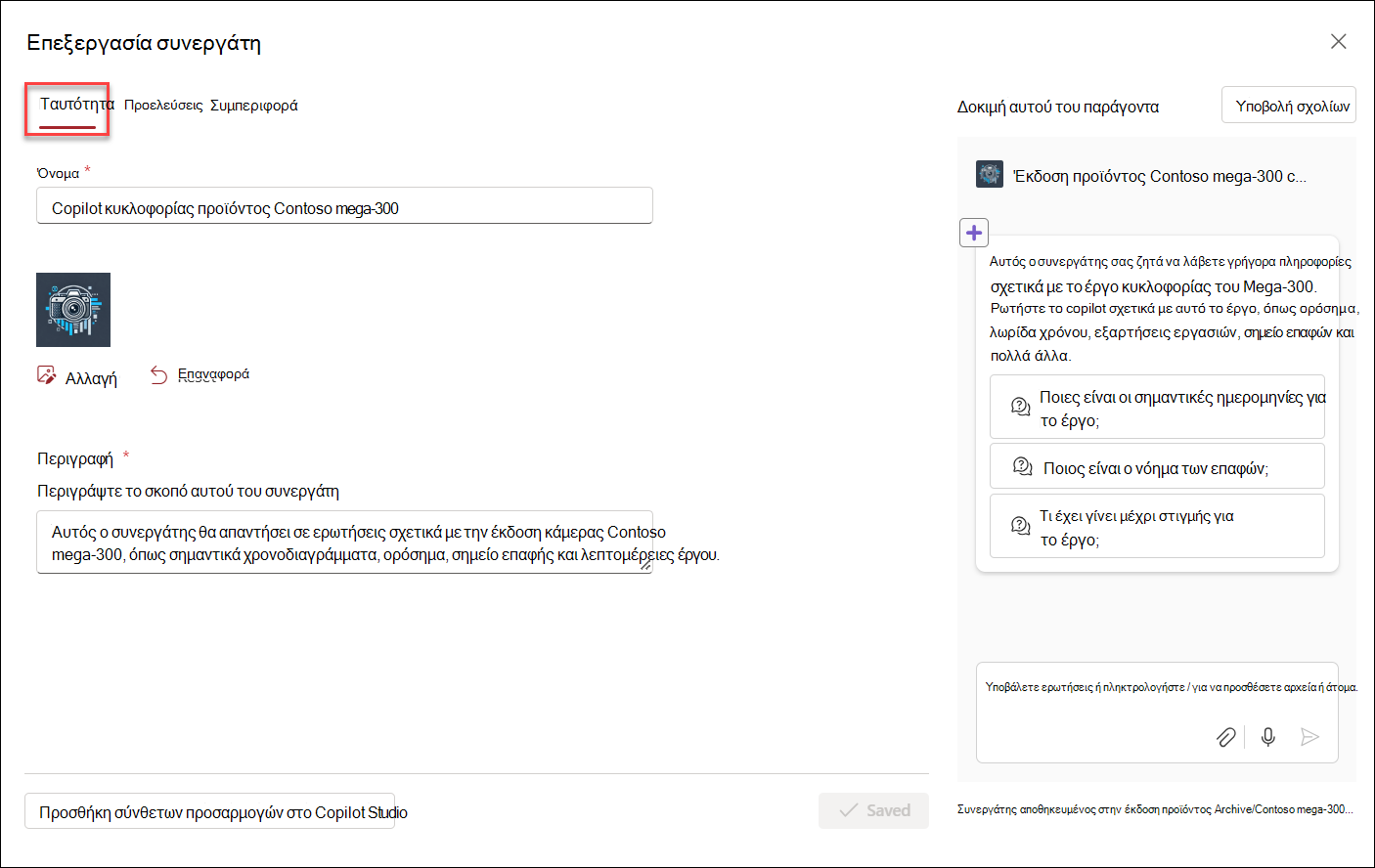The image size is (1375, 868).
Task: Click the description box resize handle
Action: point(645,565)
